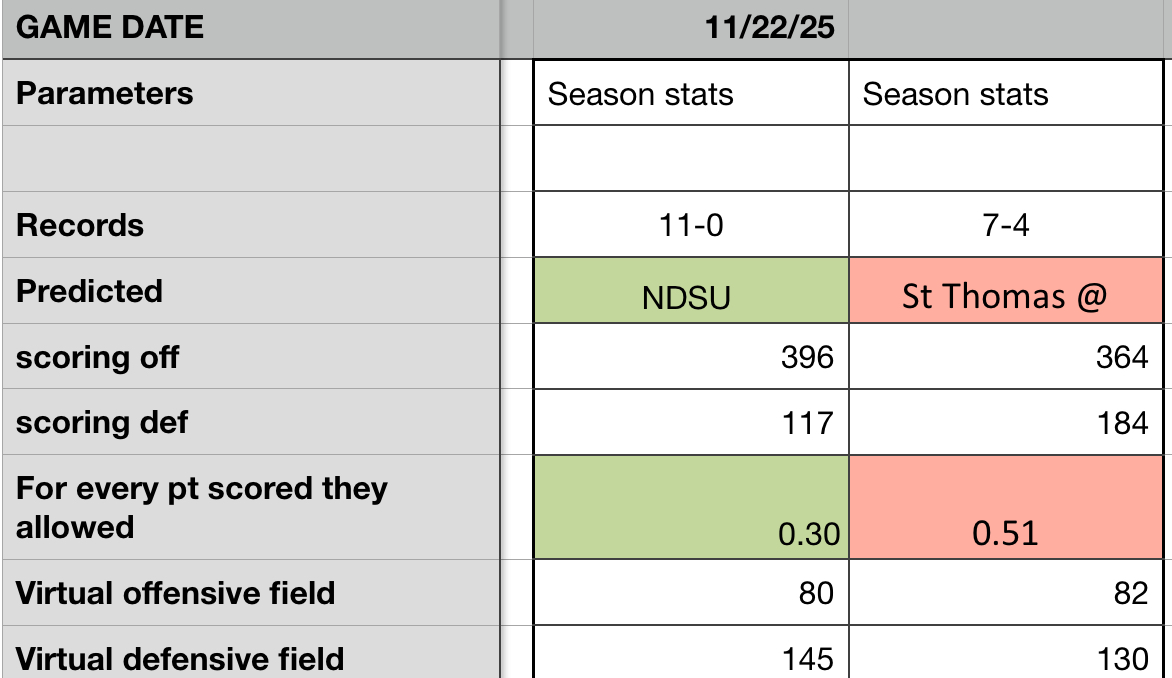Click the Virtual offensive field value 80
Viewport: 1172px width, 678px height.
click(x=691, y=593)
